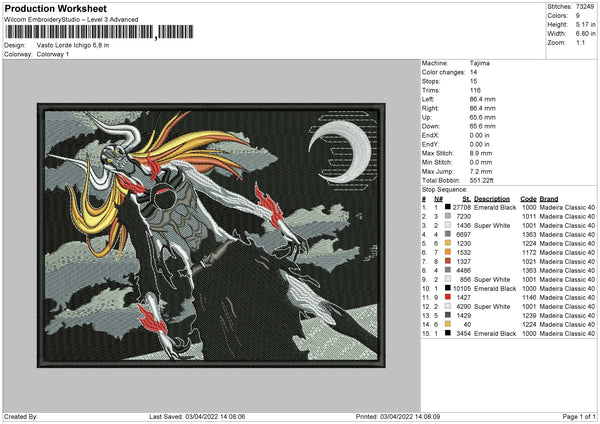Click the Zoom value 1:1
This screenshot has height=424, width=600.
coord(580,42)
